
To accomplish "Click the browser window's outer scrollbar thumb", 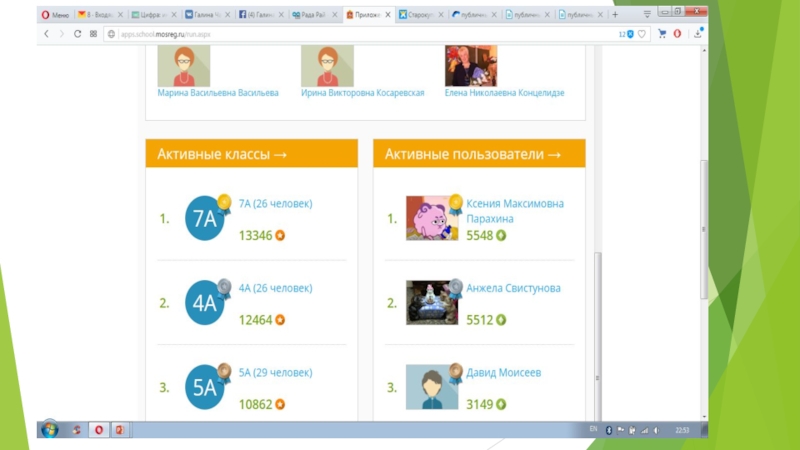I will point(704,230).
